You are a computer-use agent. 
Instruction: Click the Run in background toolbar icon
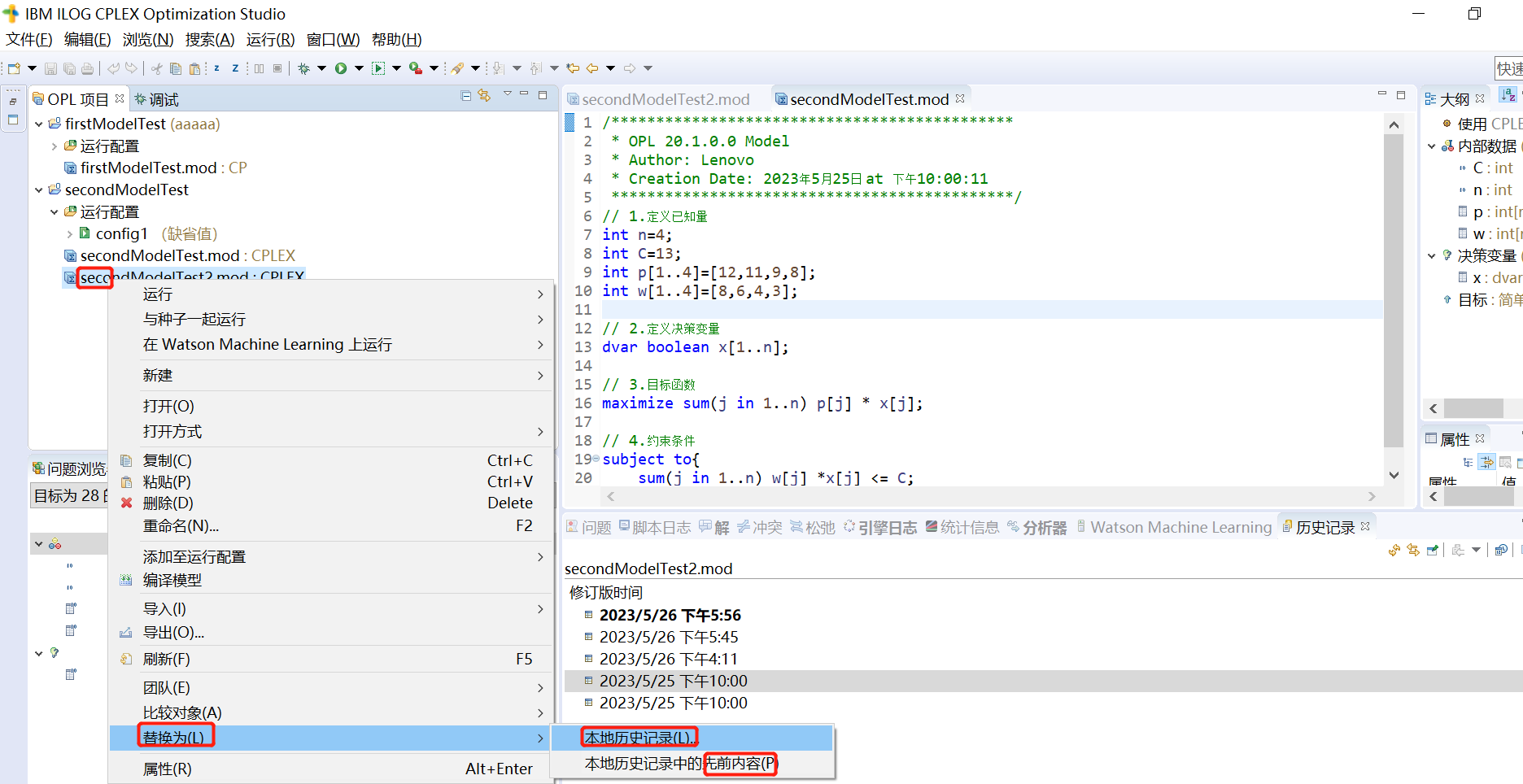(x=378, y=68)
